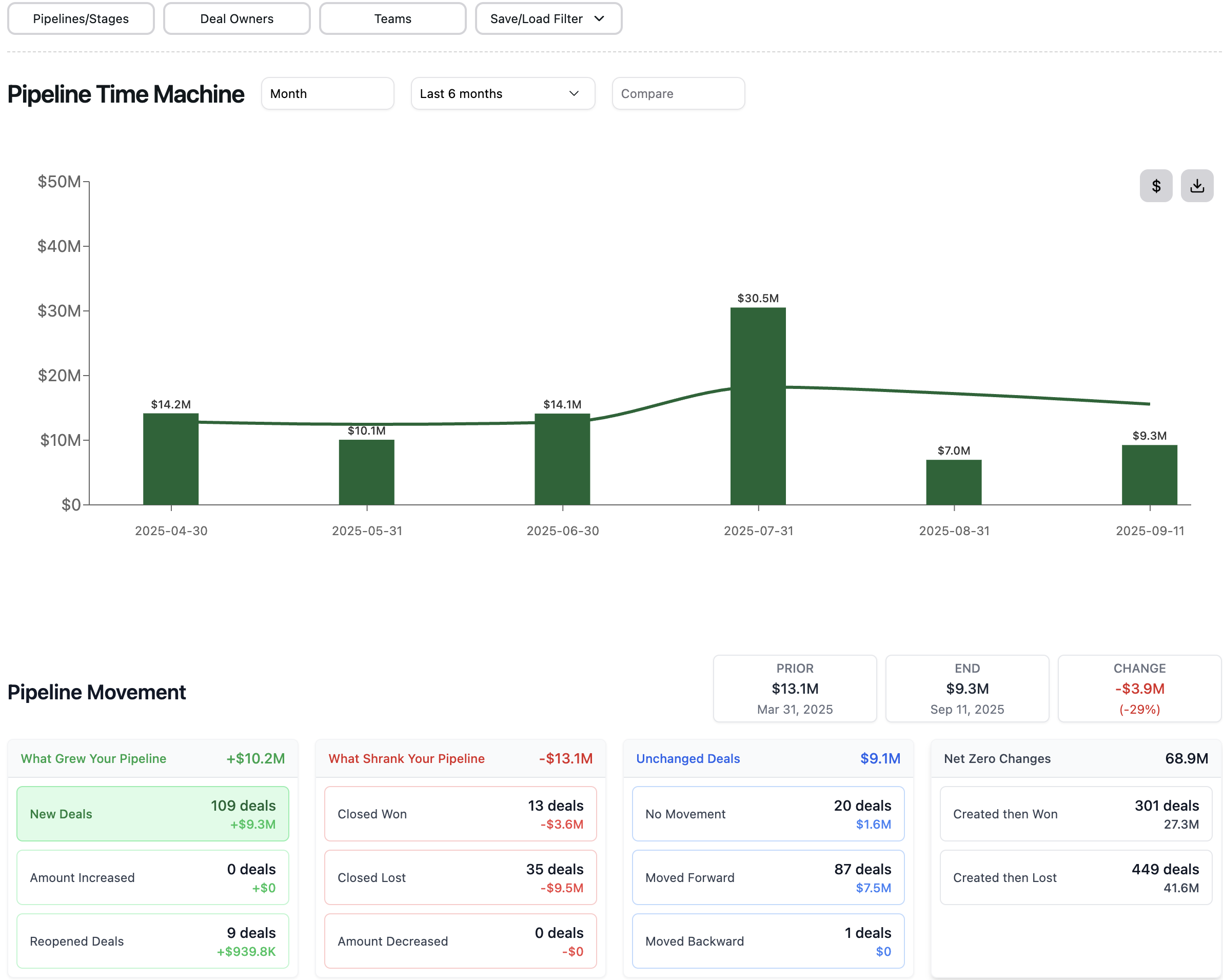The image size is (1223, 980).
Task: Expand the Last 6 months time range dropdown
Action: 502,93
